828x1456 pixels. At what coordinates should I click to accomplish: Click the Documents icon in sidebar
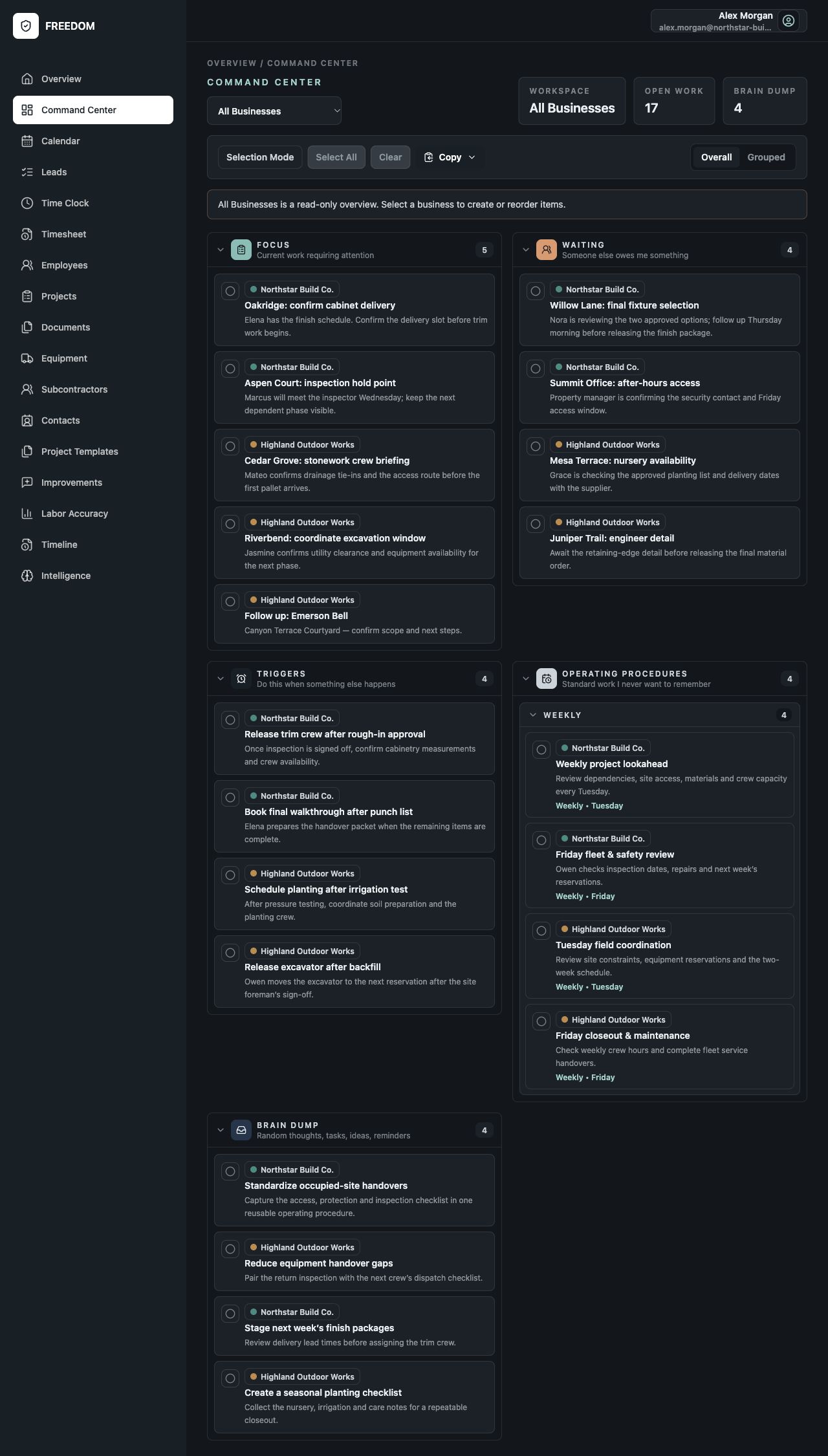point(27,327)
